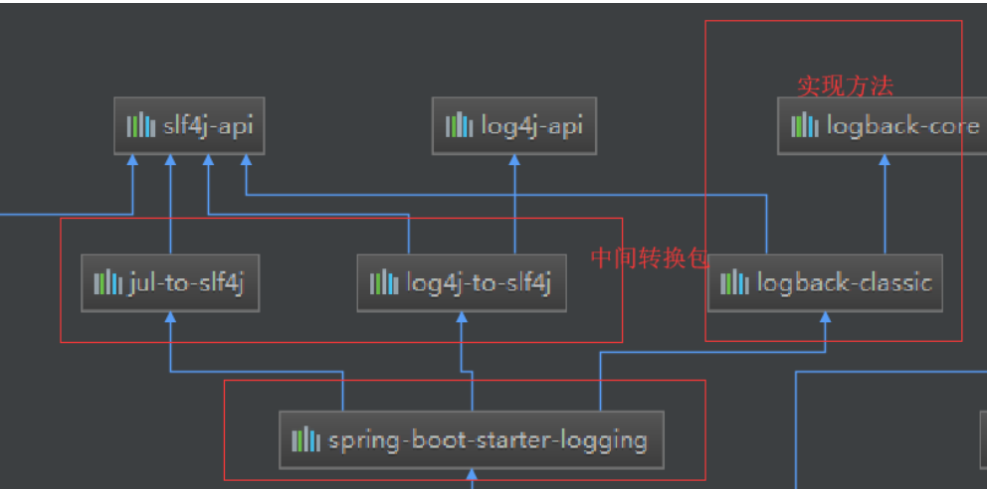This screenshot has width=987, height=489.
Task: Select the spring-boot-starter-logging node
Action: 471,440
